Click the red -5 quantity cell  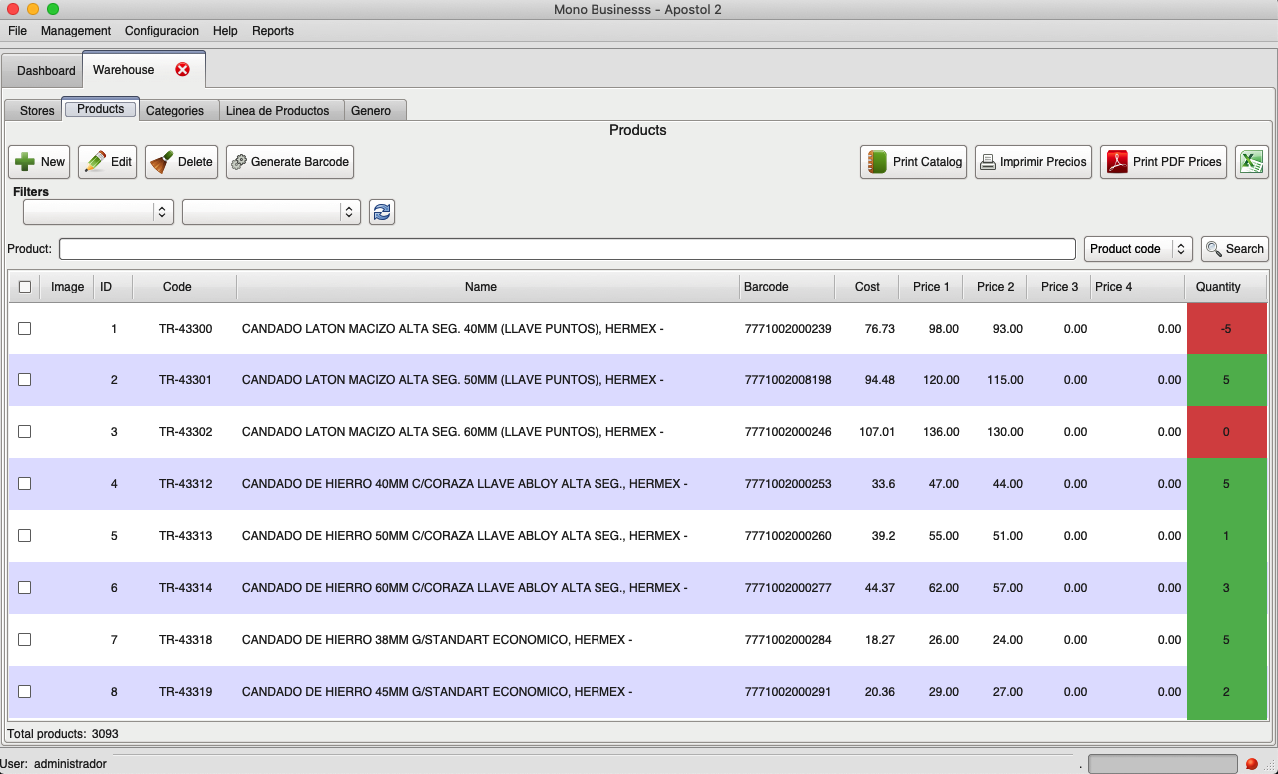[x=1226, y=328]
